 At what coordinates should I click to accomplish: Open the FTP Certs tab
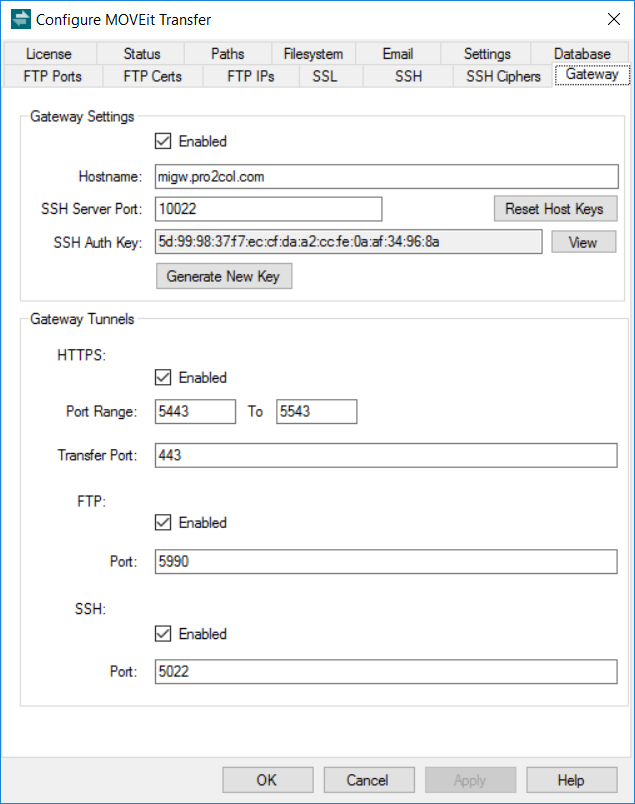coord(152,76)
